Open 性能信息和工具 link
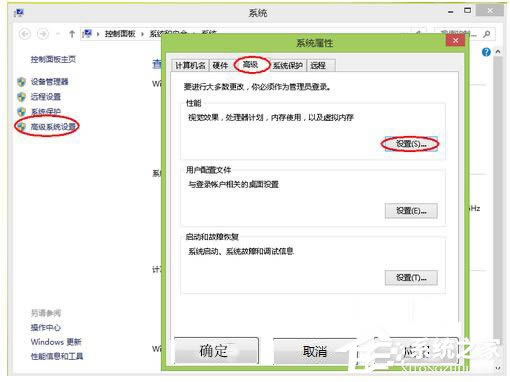The image size is (510, 382). click(57, 356)
